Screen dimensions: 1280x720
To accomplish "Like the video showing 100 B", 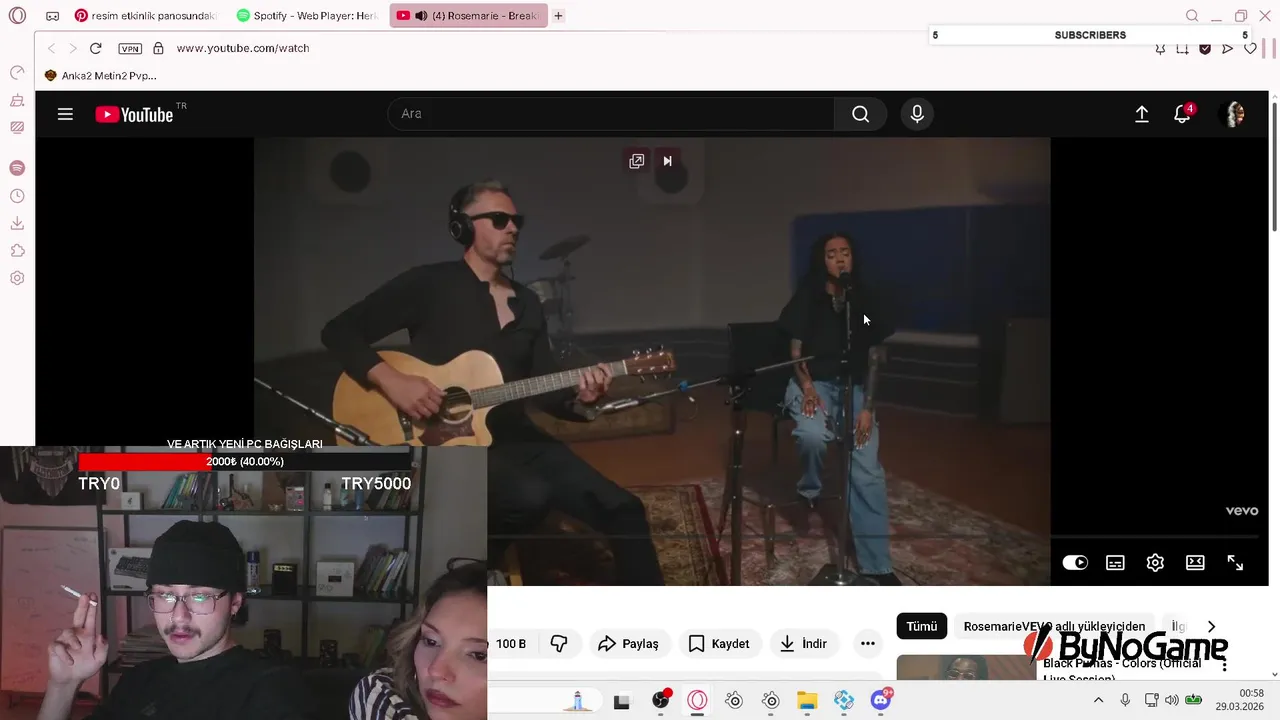I will [512, 644].
